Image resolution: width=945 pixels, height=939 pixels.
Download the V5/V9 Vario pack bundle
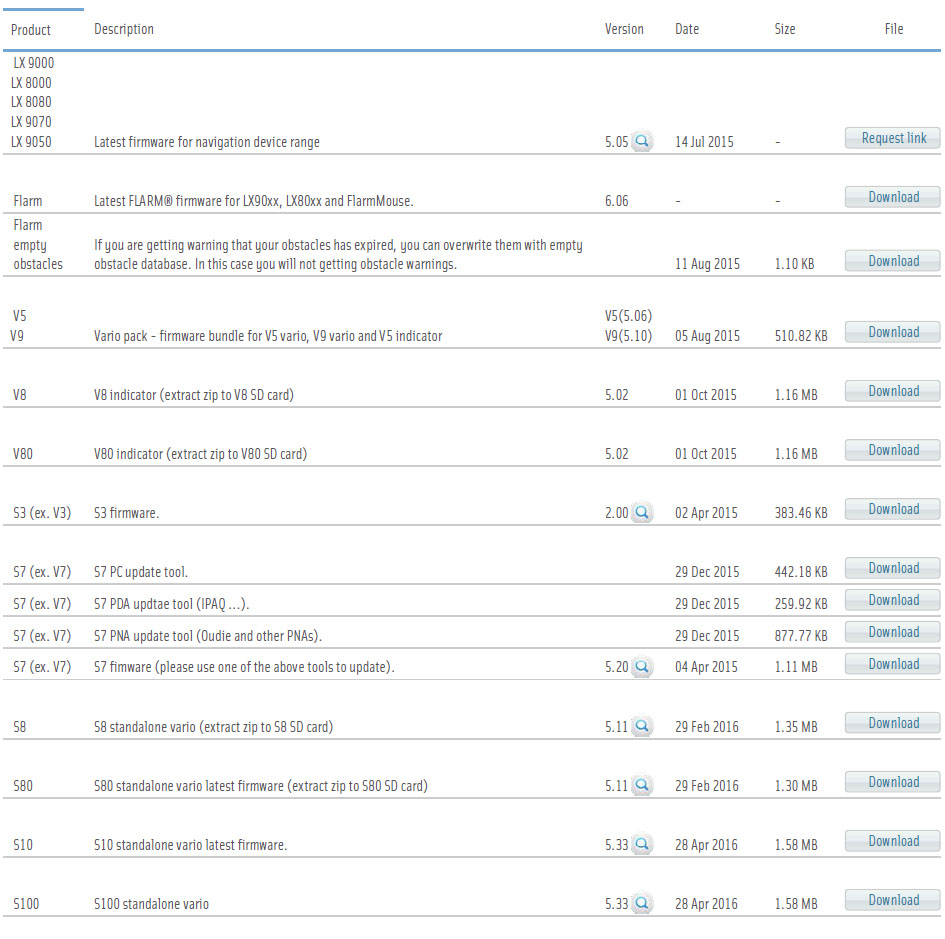tap(893, 332)
